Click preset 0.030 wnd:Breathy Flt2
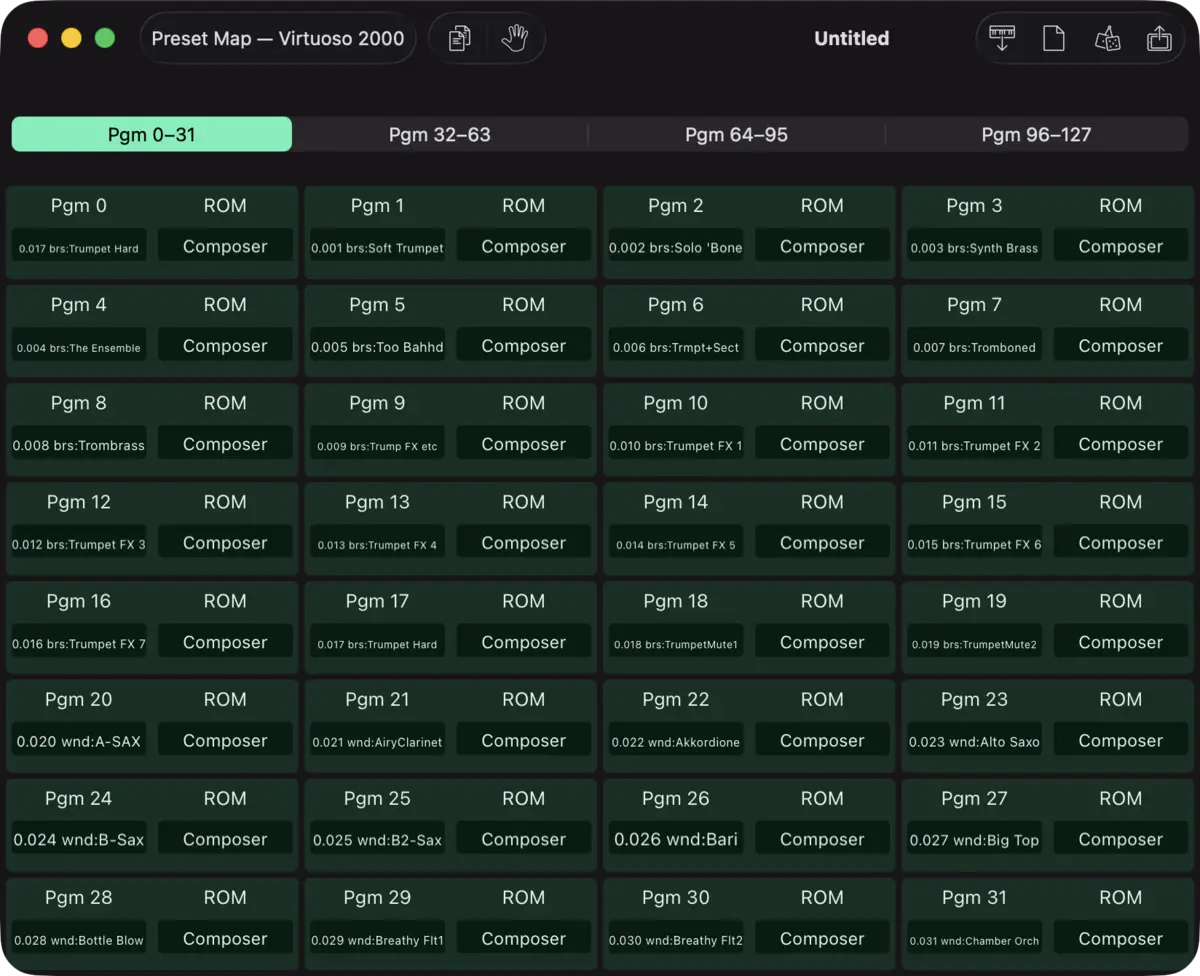The height and width of the screenshot is (976, 1200). [x=676, y=939]
